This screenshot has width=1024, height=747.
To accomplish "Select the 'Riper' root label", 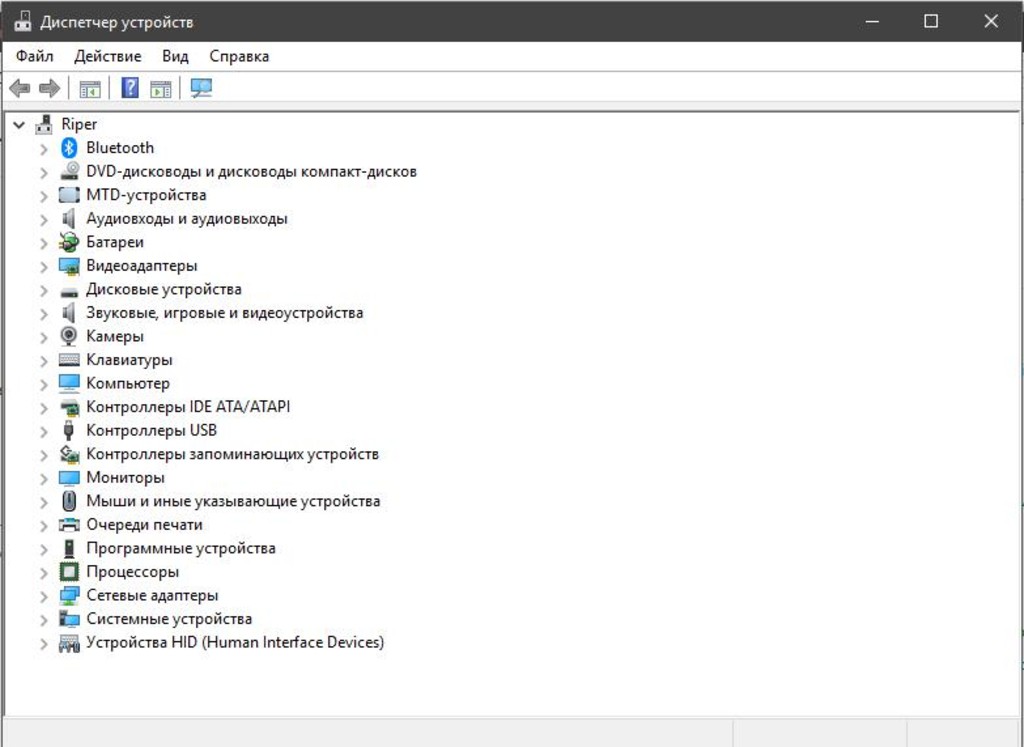I will (79, 124).
